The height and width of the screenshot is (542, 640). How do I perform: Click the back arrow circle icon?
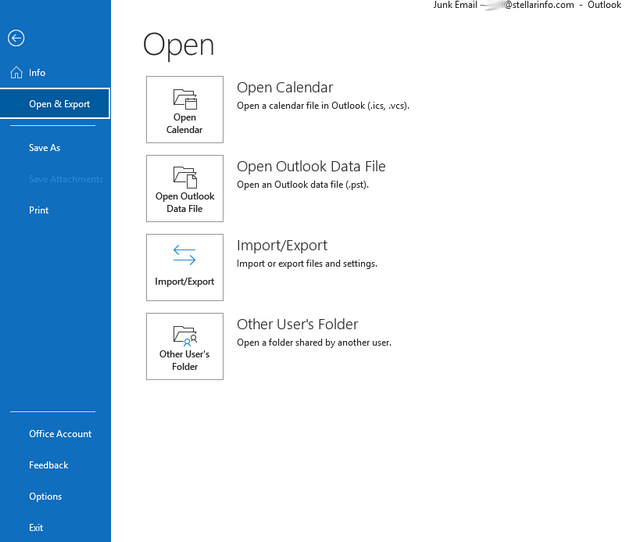coord(16,38)
